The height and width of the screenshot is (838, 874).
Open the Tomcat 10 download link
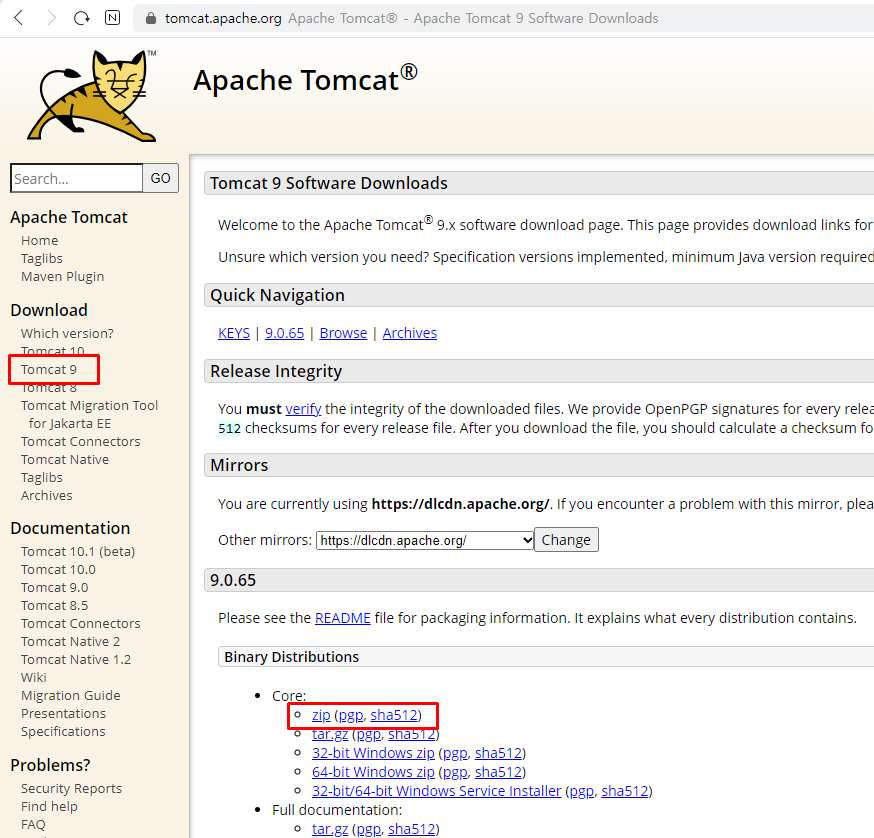click(53, 351)
